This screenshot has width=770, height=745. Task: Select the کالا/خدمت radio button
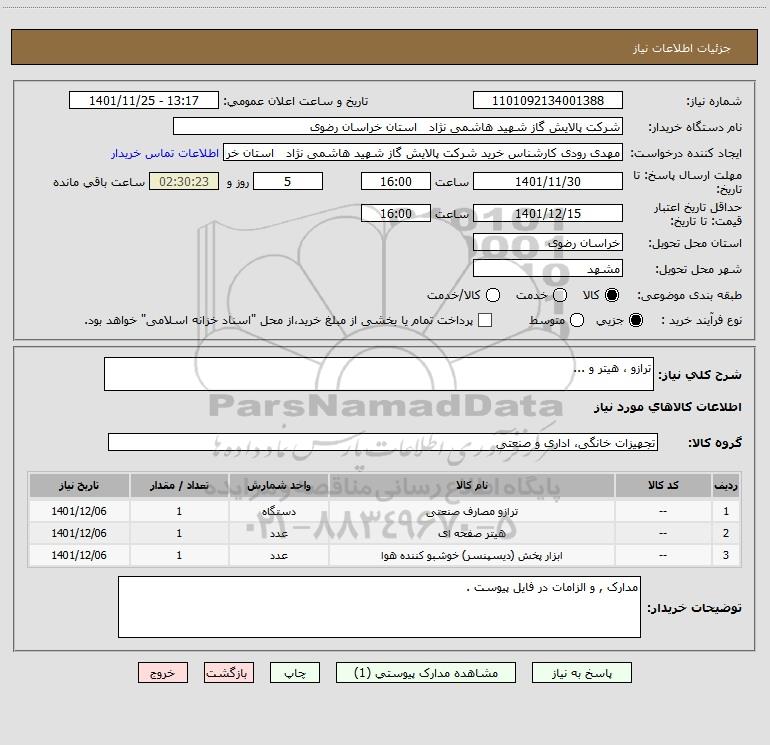pos(493,295)
